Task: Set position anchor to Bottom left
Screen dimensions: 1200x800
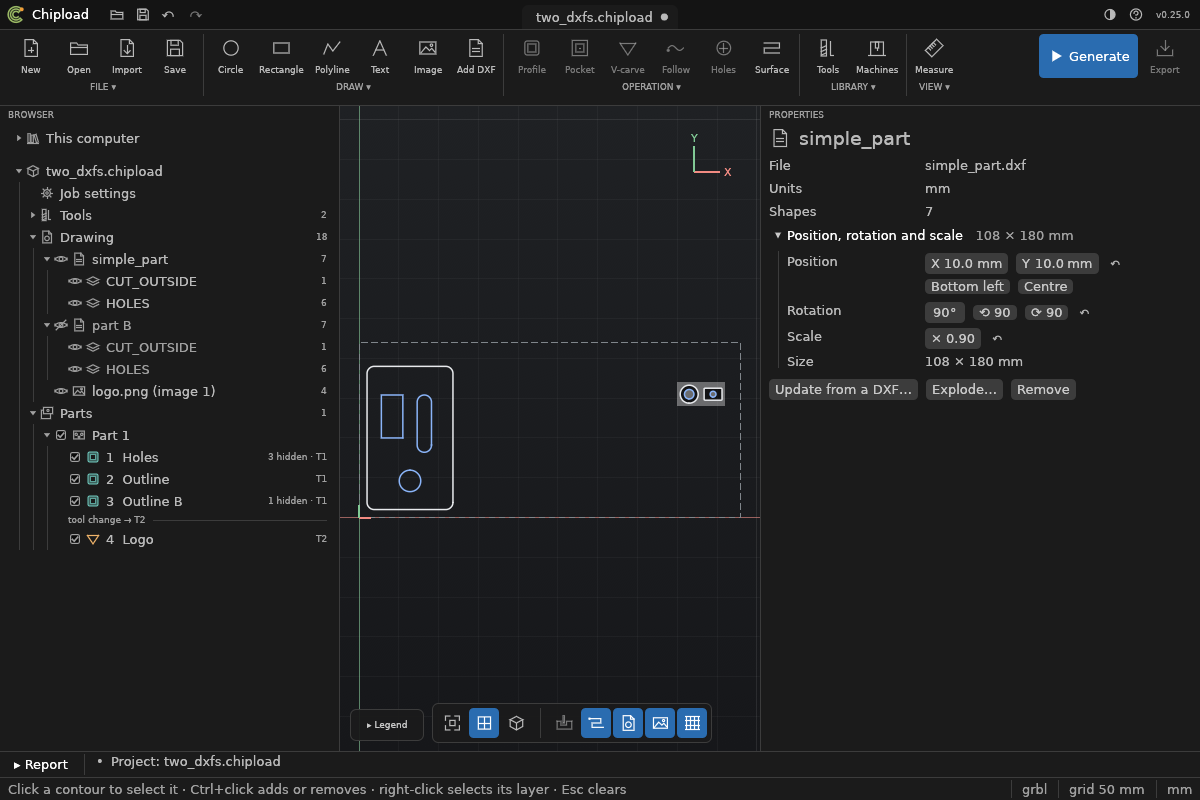Action: click(967, 286)
